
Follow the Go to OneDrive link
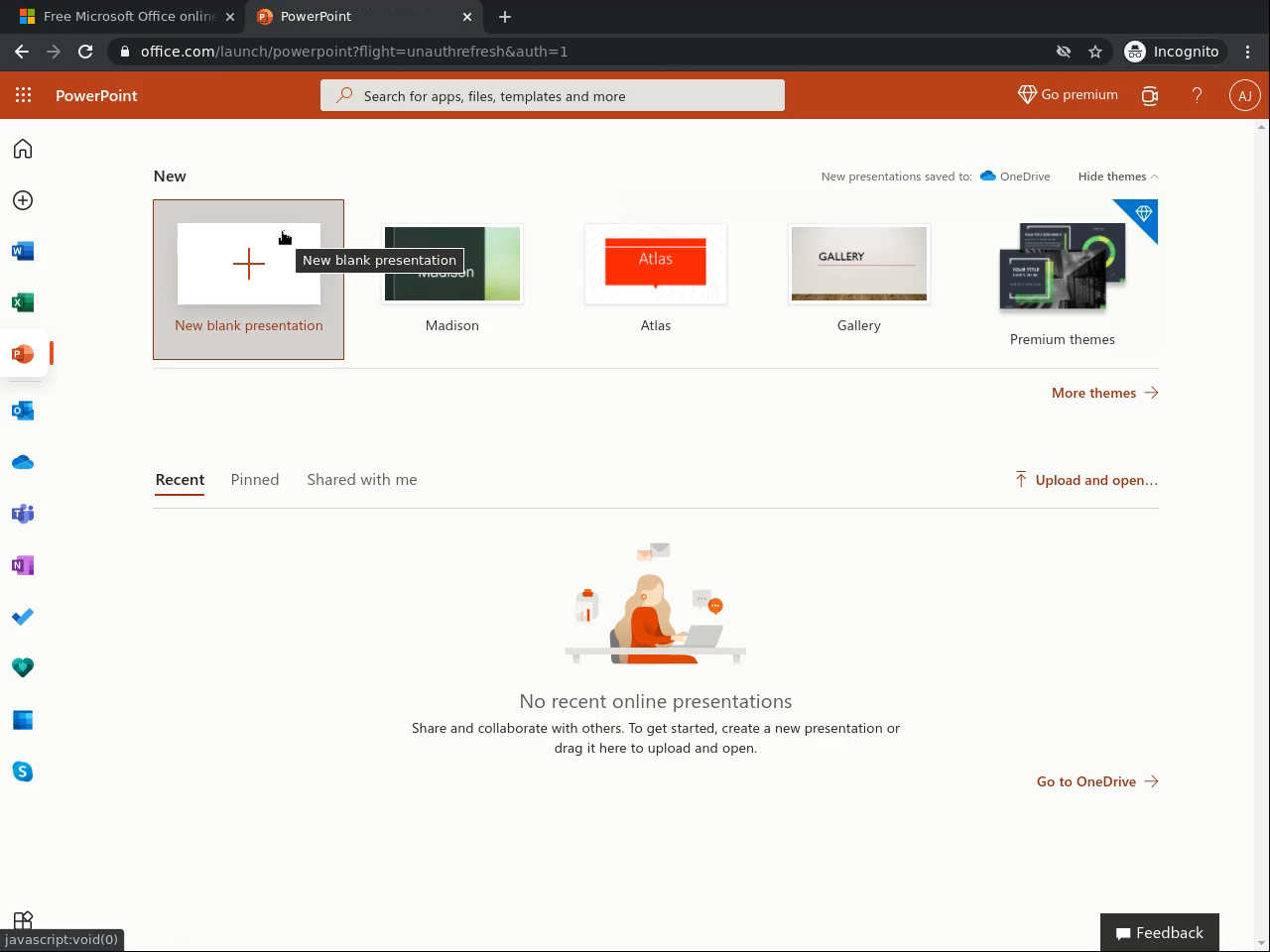[1097, 781]
